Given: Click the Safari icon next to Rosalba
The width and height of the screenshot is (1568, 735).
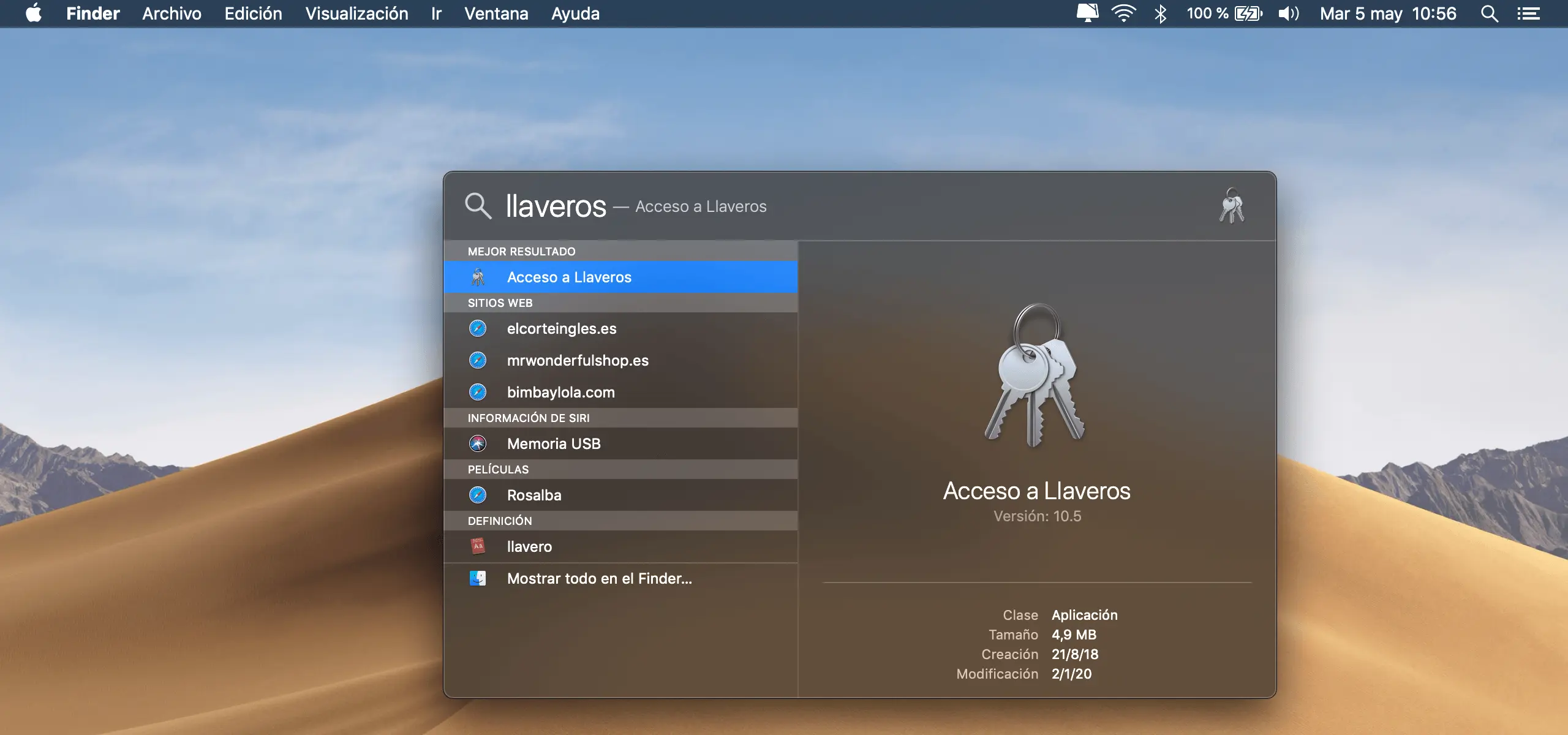Looking at the screenshot, I should click(x=478, y=495).
